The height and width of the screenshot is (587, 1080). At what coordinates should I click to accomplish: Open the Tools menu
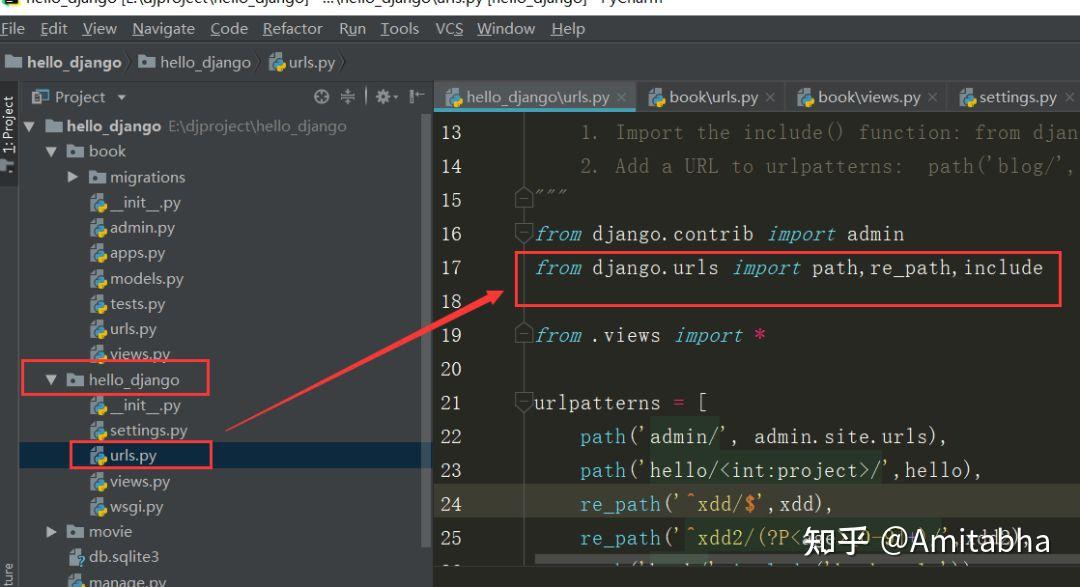pos(399,29)
